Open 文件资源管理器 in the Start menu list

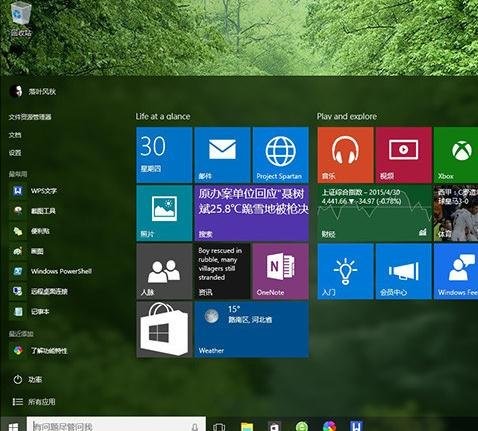point(30,117)
